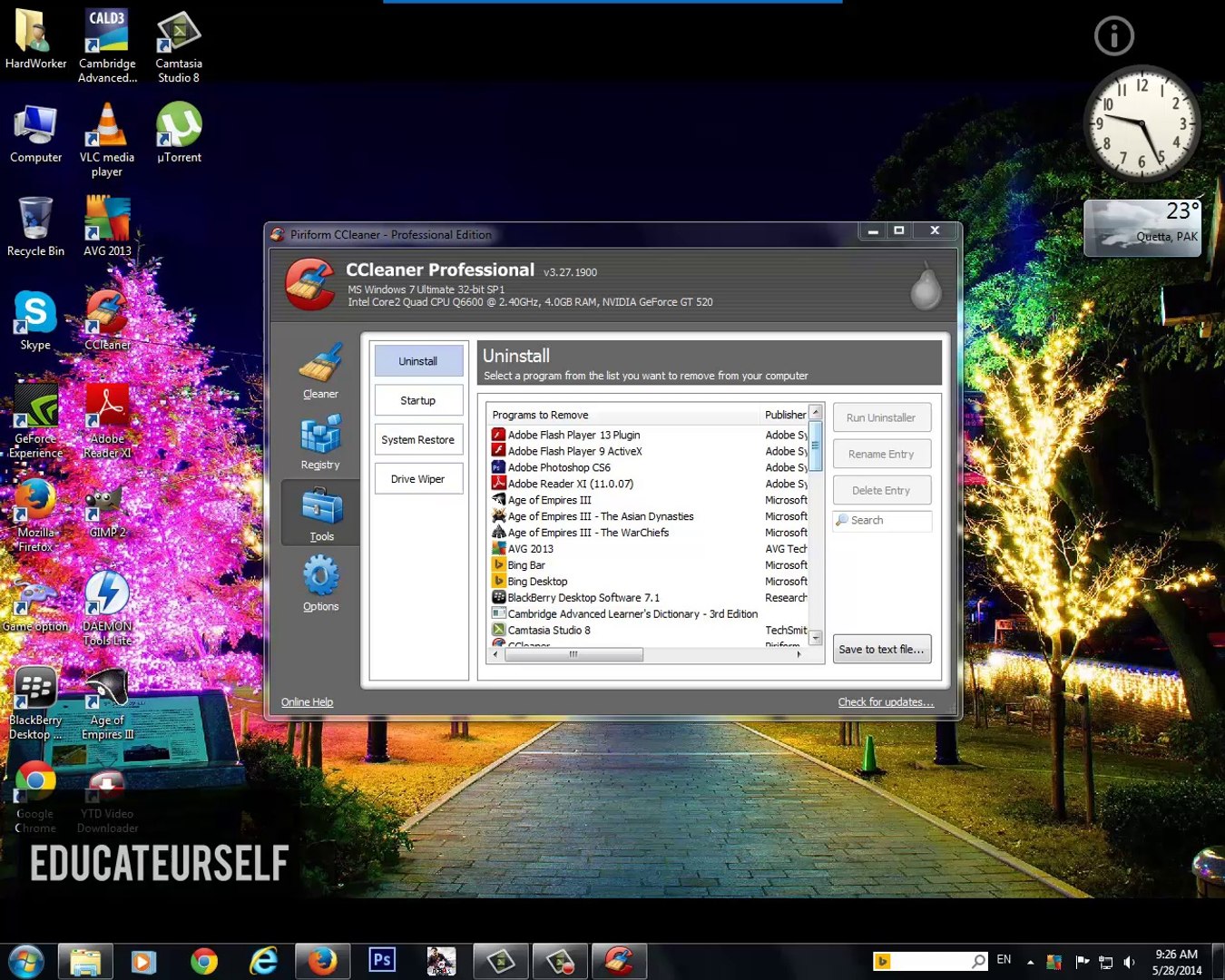Viewport: 1225px width, 980px height.
Task: Click the Bing search box in taskbar
Action: coord(930,961)
